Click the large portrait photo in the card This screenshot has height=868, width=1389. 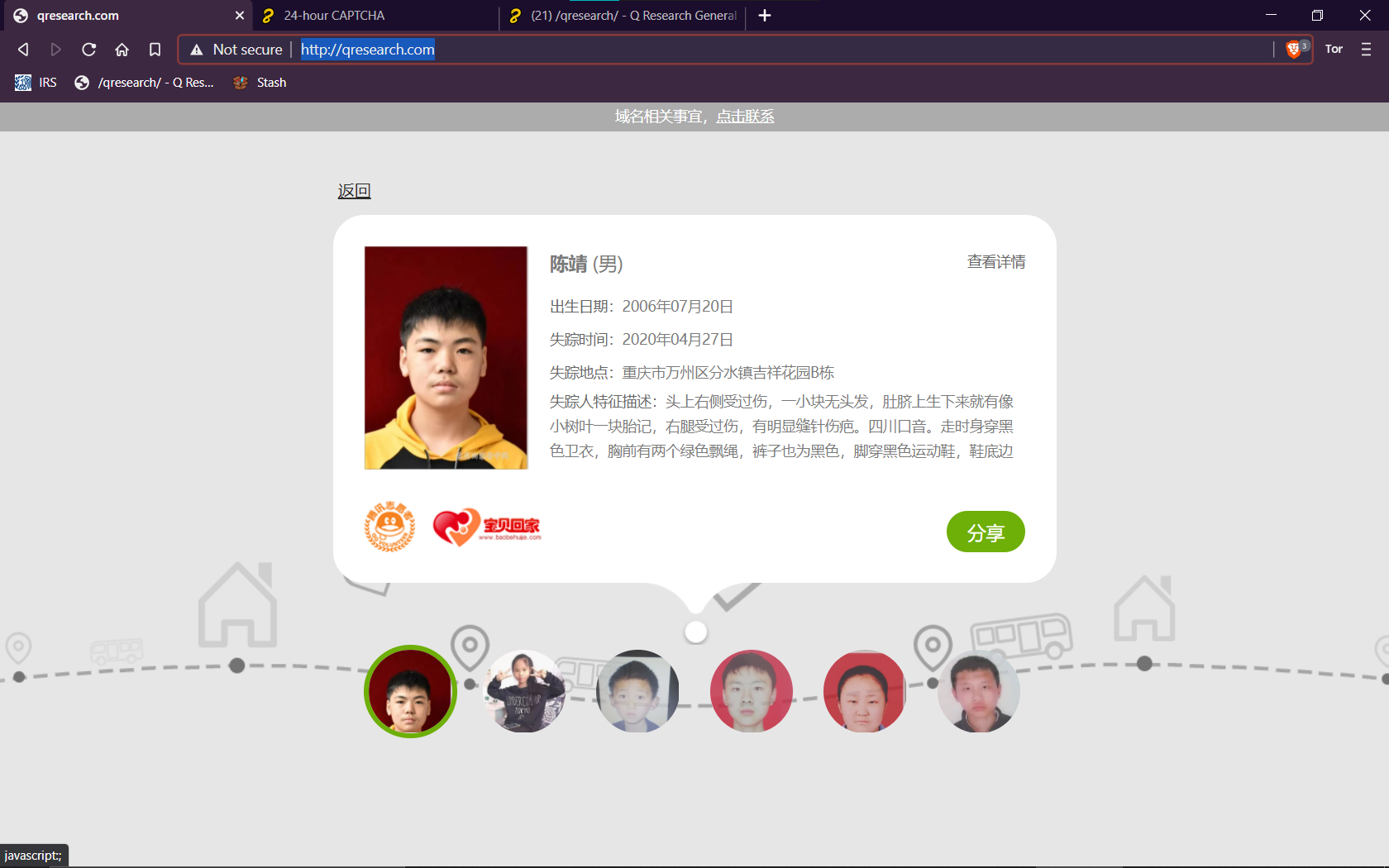tap(446, 358)
